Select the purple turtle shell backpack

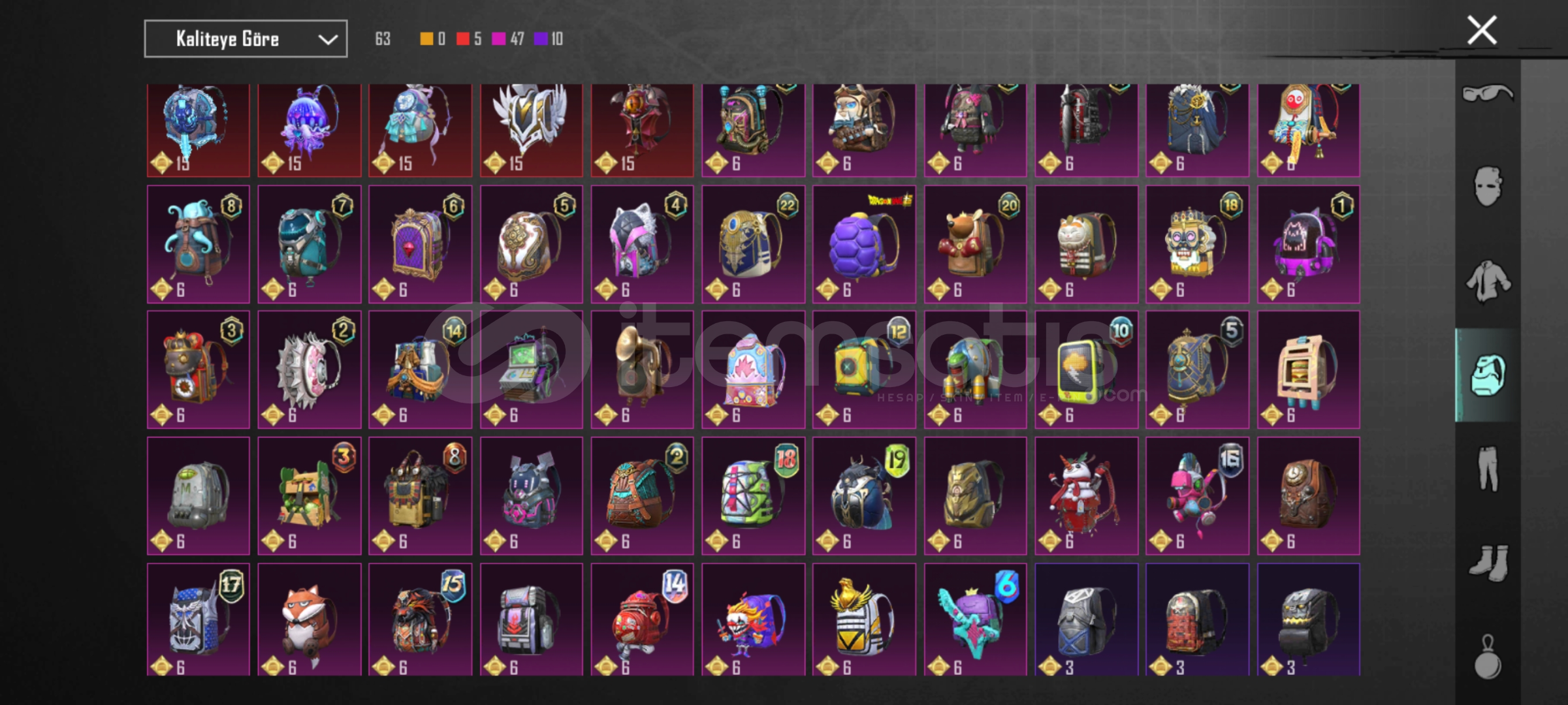(x=864, y=244)
